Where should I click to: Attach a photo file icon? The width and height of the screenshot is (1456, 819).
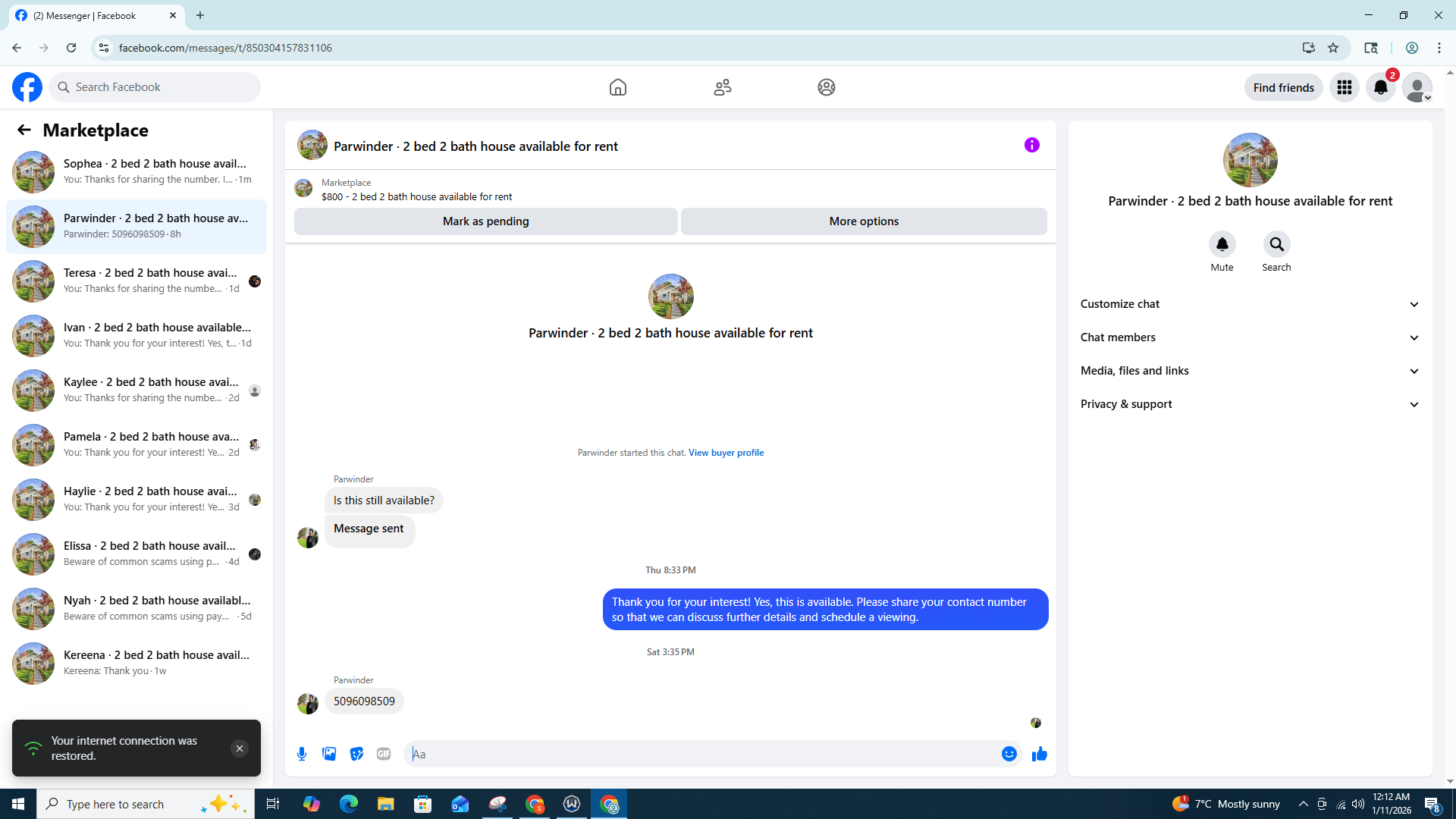(329, 754)
